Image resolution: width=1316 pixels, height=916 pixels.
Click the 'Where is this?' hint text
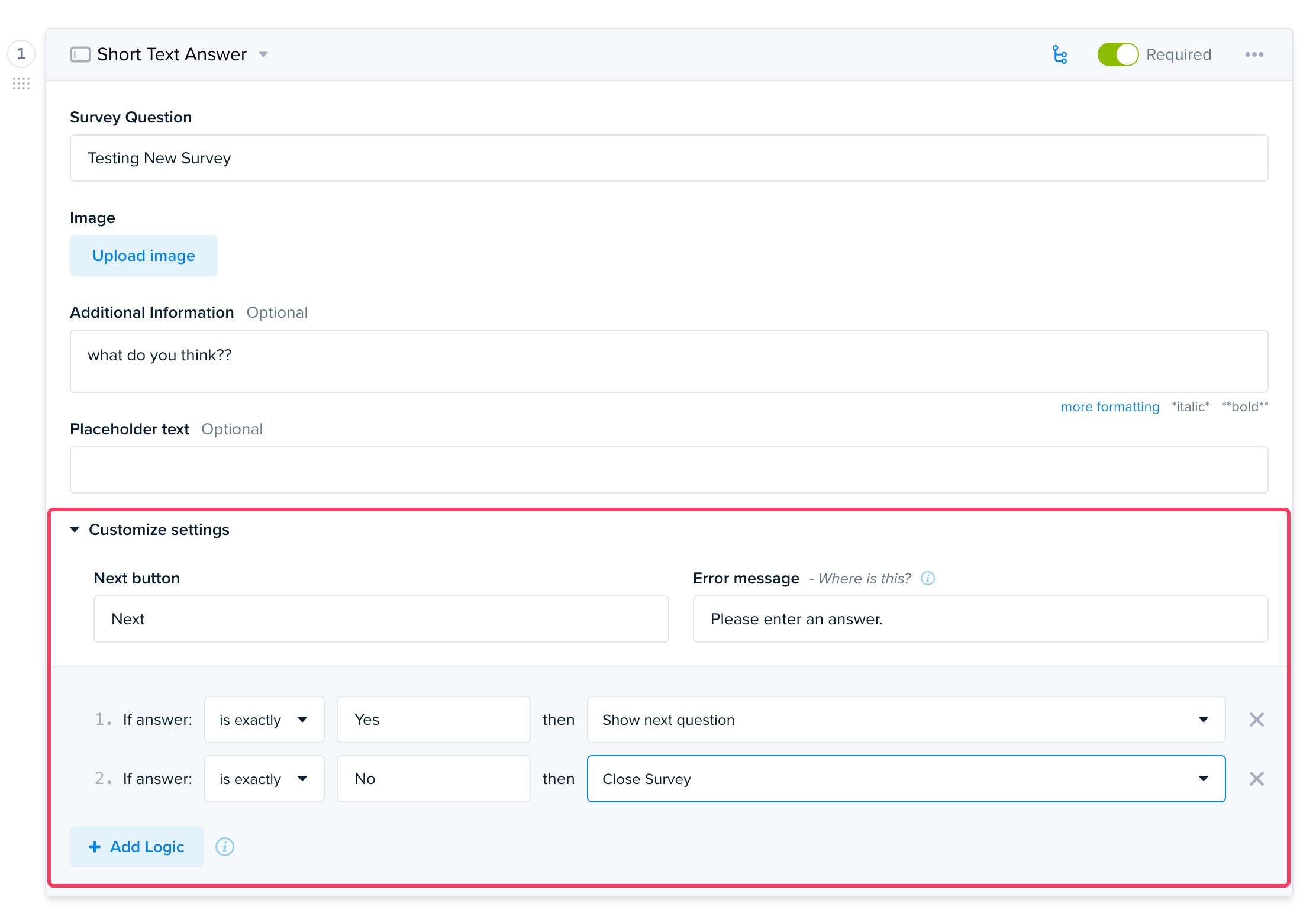pos(865,578)
